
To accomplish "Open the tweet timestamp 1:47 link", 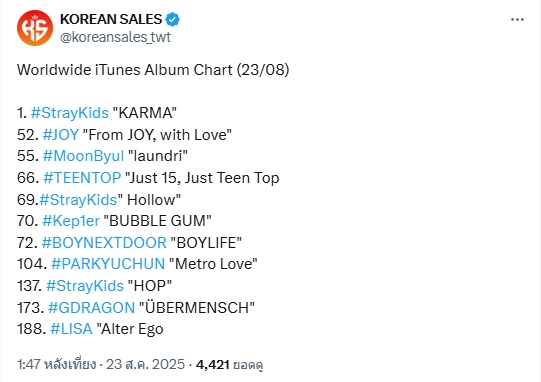I will tap(57, 364).
